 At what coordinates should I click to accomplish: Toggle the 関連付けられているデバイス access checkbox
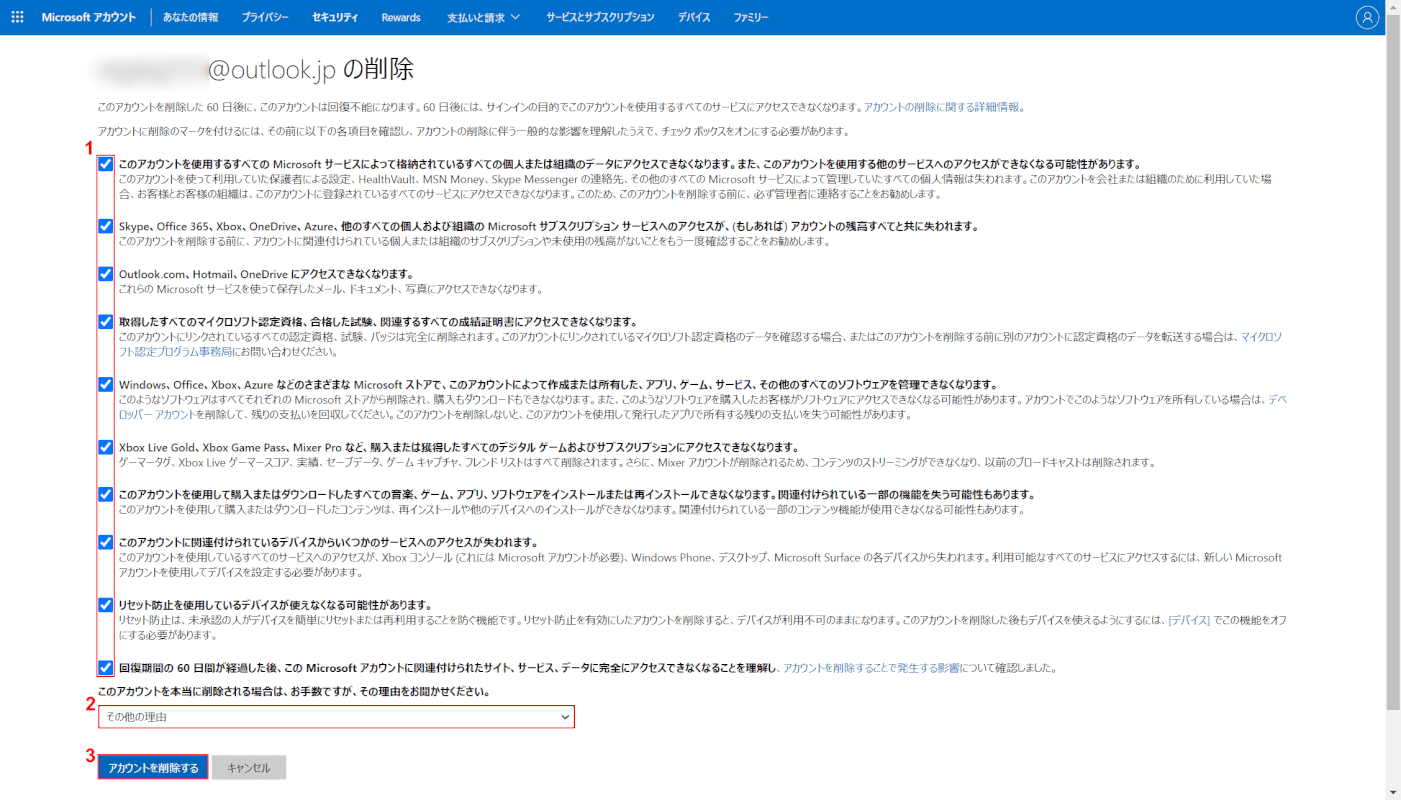pyautogui.click(x=105, y=542)
